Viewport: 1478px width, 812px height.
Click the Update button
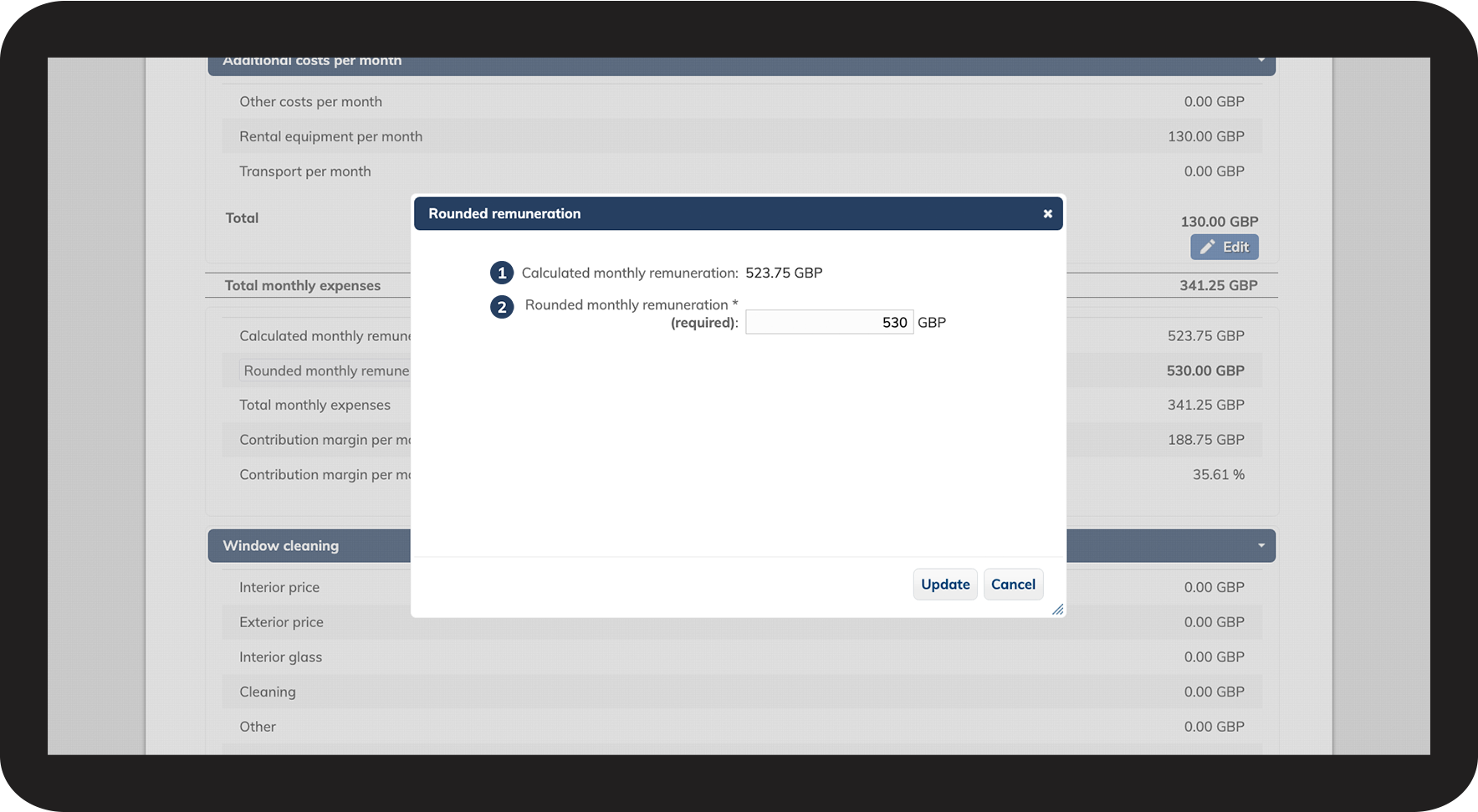point(945,585)
